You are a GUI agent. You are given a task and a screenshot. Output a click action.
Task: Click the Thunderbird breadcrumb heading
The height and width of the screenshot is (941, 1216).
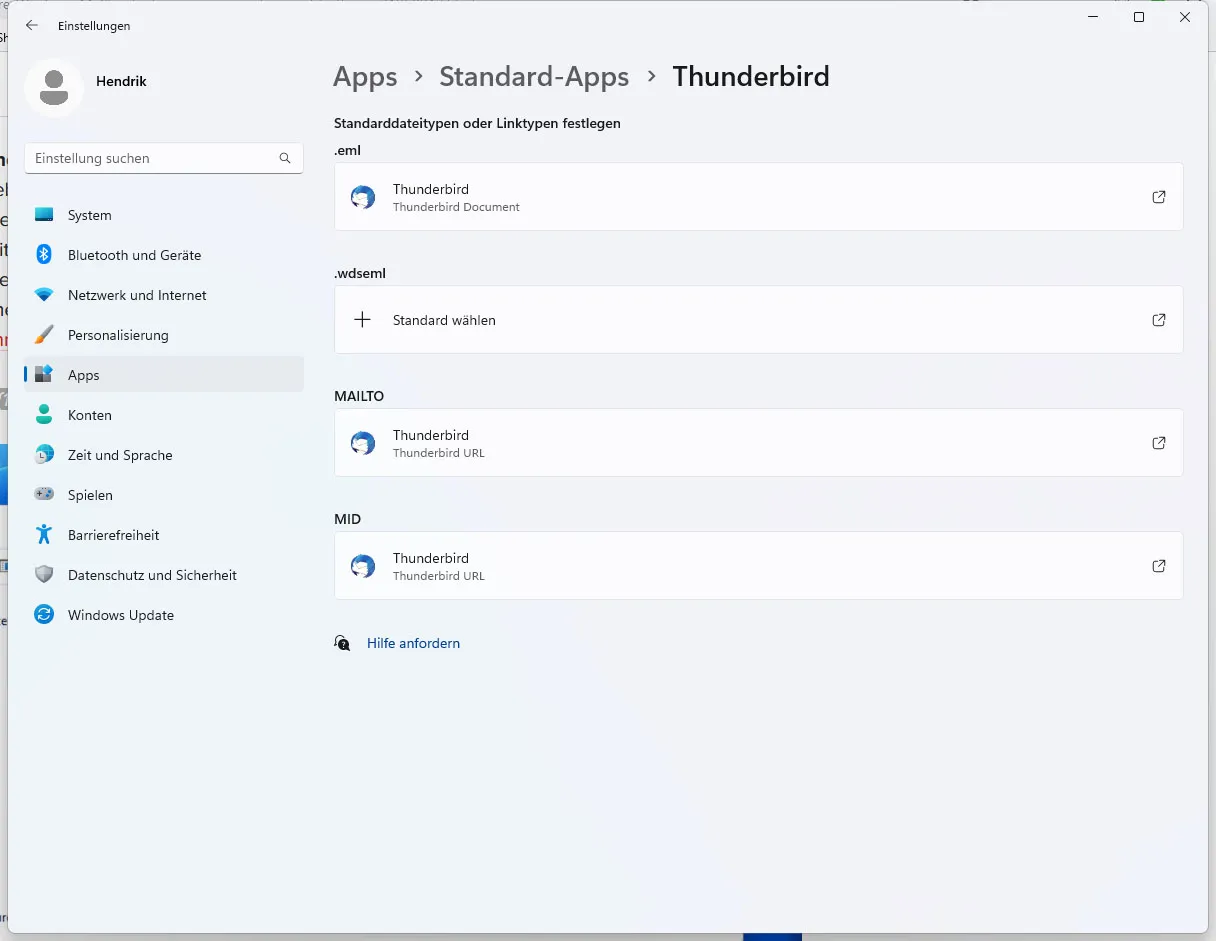point(751,77)
